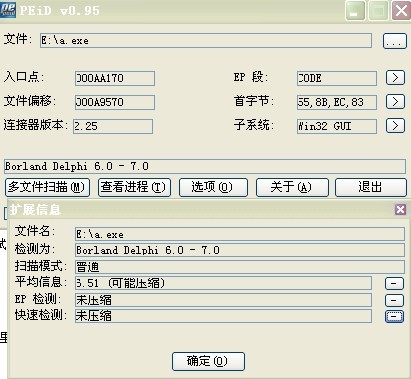Open subsystem details arrow button

click(395, 126)
